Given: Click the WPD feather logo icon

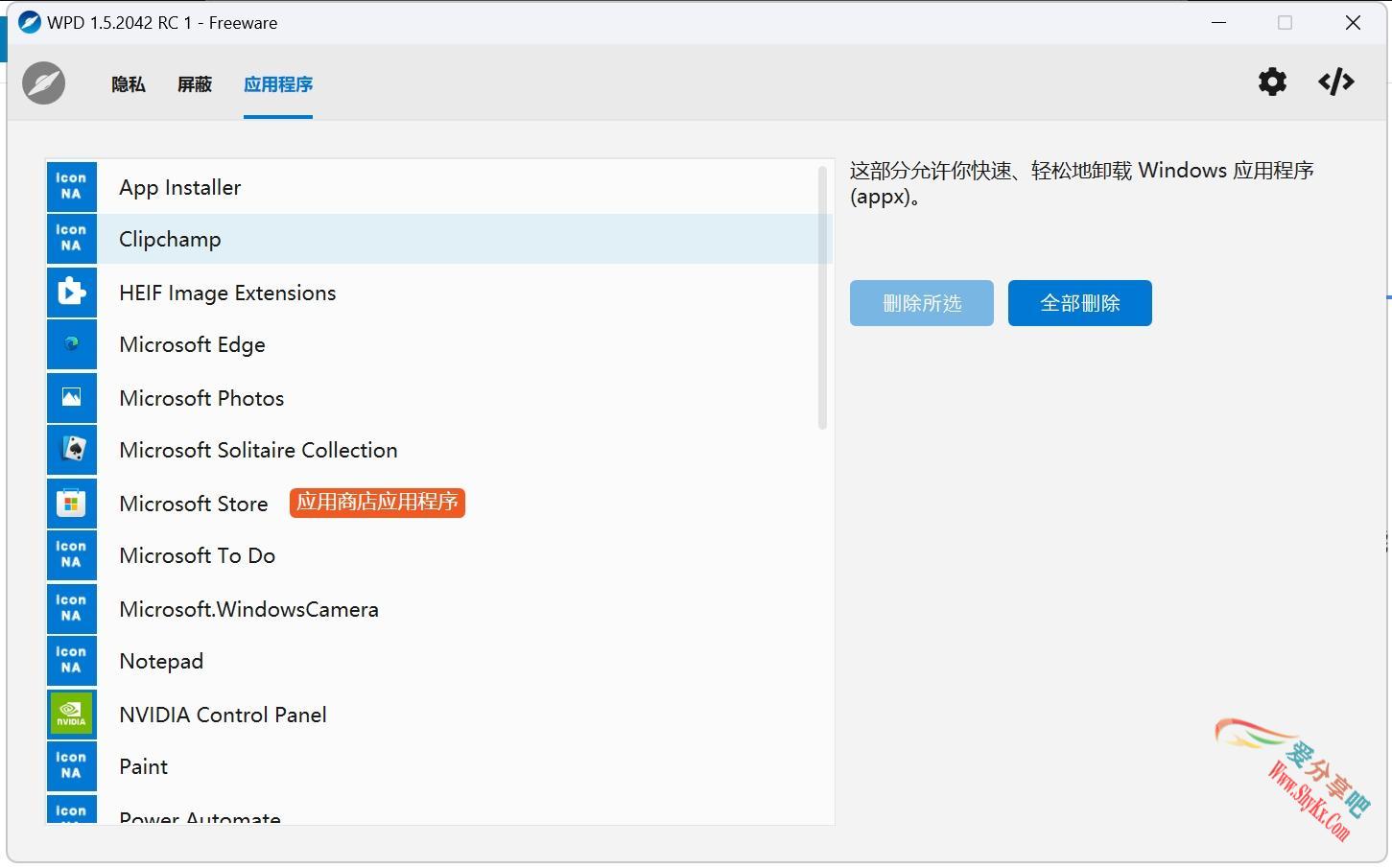Looking at the screenshot, I should tap(43, 83).
